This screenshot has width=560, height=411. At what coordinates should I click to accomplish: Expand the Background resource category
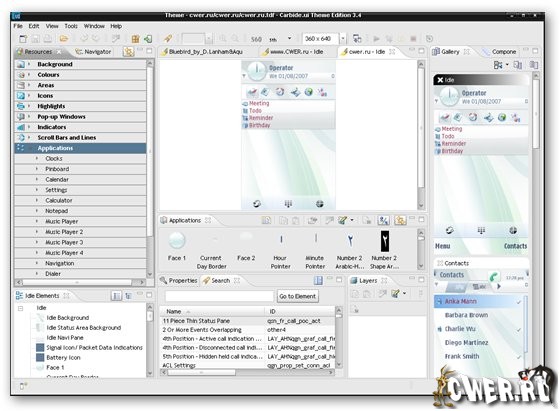click(x=30, y=64)
